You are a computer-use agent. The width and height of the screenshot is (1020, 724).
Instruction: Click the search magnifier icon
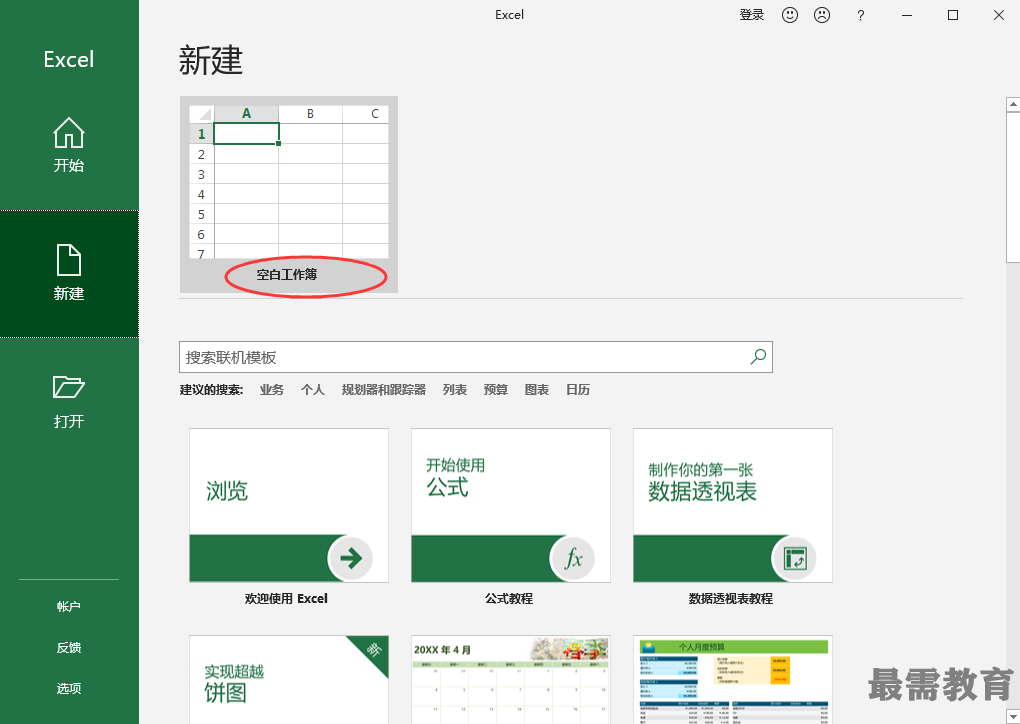758,356
